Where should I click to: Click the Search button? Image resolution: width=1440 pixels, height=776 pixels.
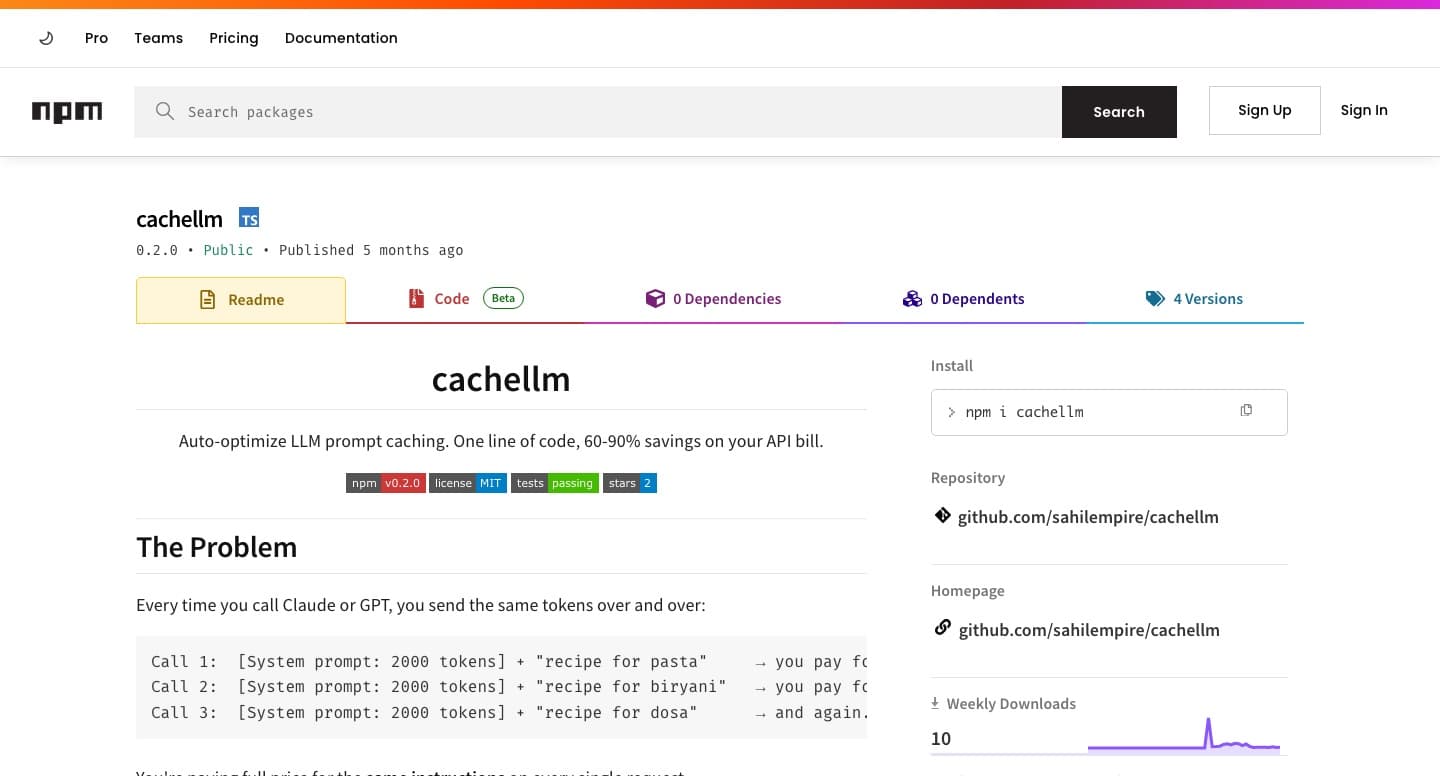[x=1119, y=112]
